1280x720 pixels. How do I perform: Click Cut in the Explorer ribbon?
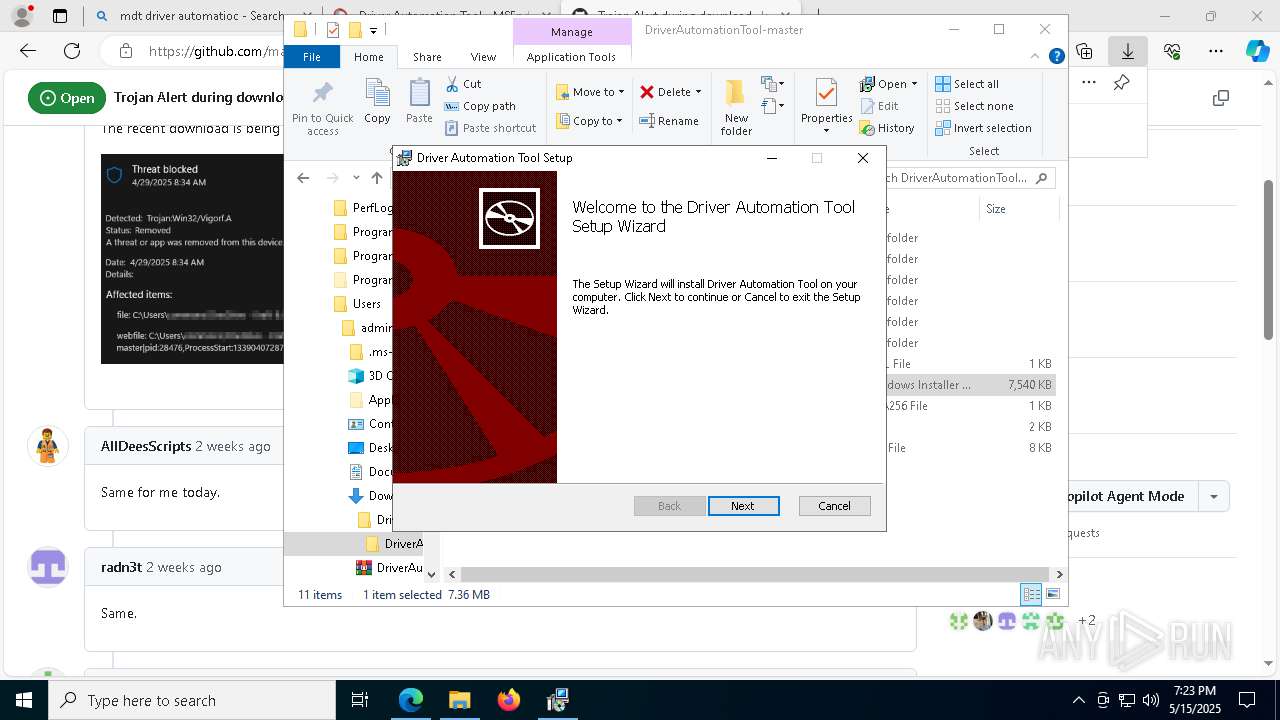point(464,84)
